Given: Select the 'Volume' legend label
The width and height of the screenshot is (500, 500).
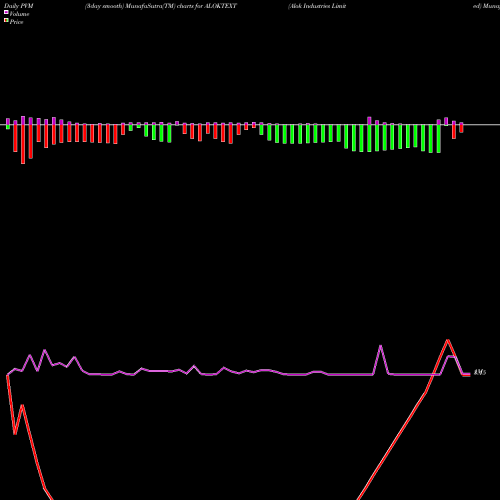Looking at the screenshot, I should pyautogui.click(x=19, y=14).
